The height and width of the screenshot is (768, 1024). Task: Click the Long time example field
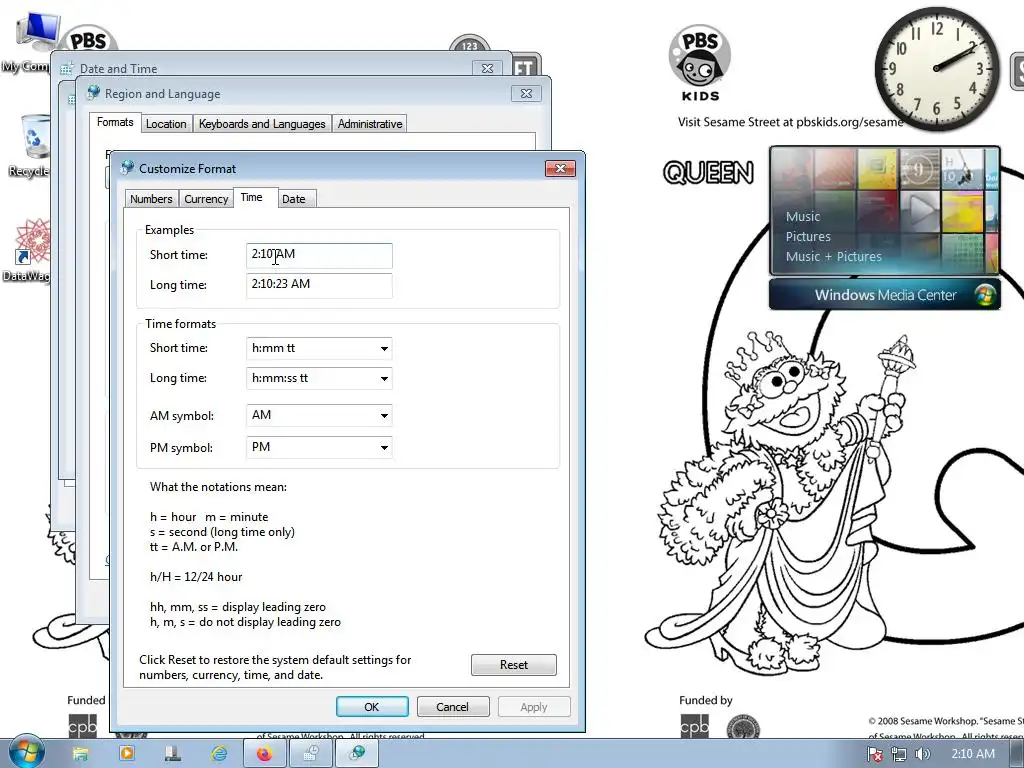pyautogui.click(x=319, y=285)
